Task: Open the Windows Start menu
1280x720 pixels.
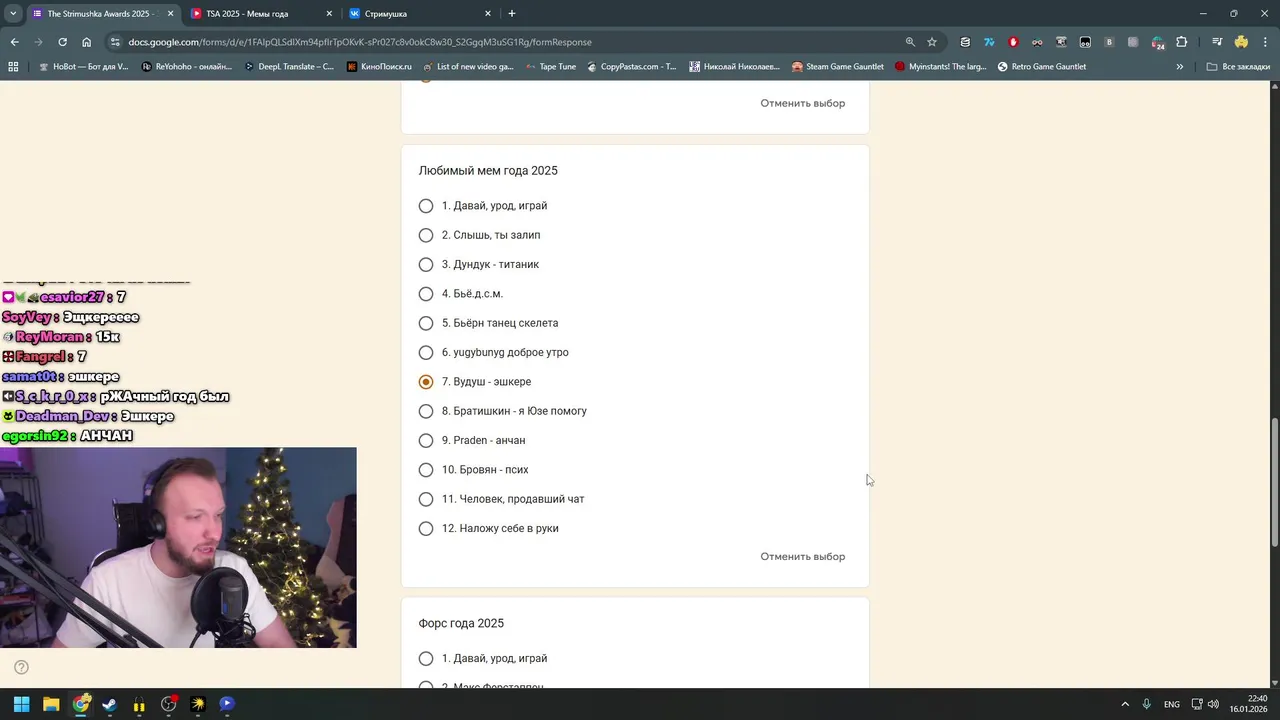Action: point(21,704)
